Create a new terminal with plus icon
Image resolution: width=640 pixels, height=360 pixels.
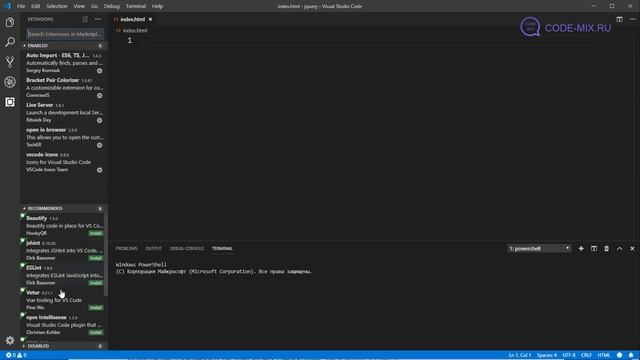[x=581, y=249]
